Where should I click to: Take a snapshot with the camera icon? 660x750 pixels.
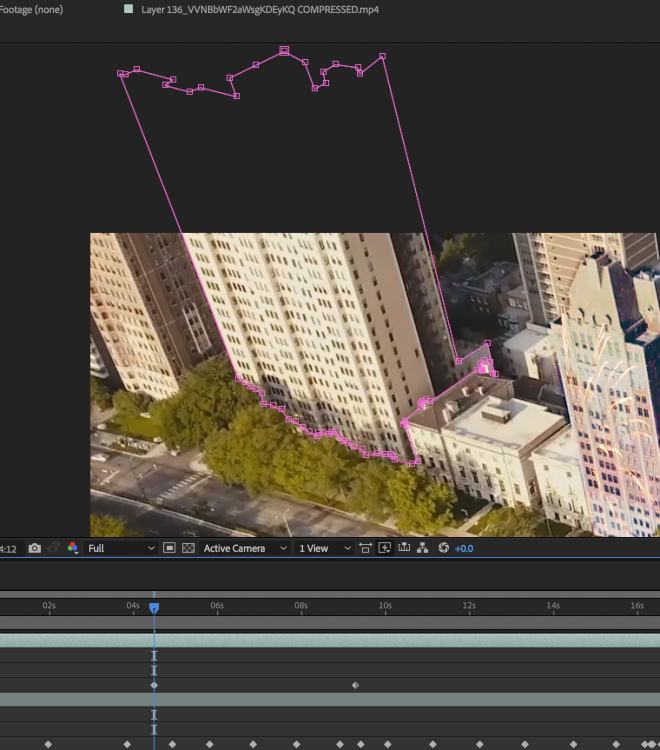(x=34, y=548)
